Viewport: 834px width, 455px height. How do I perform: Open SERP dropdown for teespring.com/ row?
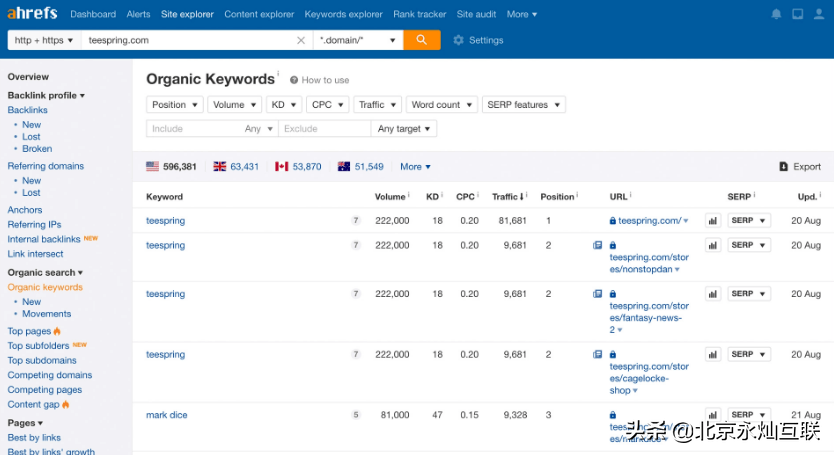(748, 220)
